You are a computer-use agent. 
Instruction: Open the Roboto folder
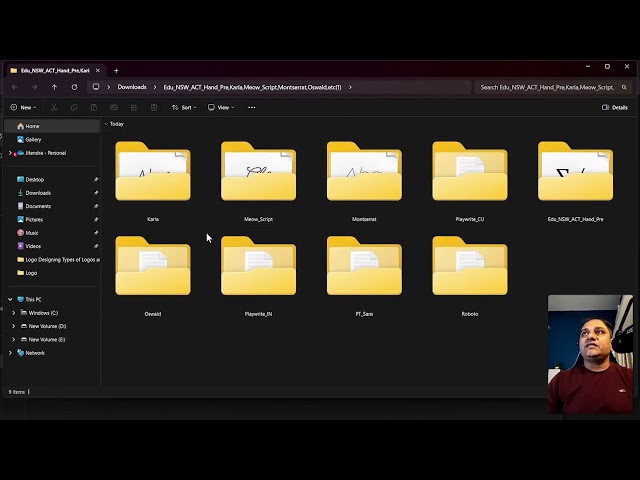(x=470, y=266)
